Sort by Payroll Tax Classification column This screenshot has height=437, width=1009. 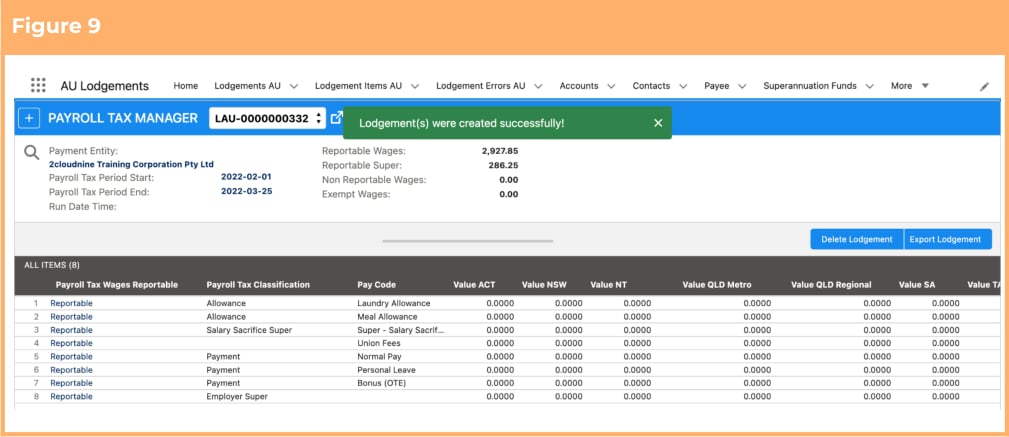(258, 284)
